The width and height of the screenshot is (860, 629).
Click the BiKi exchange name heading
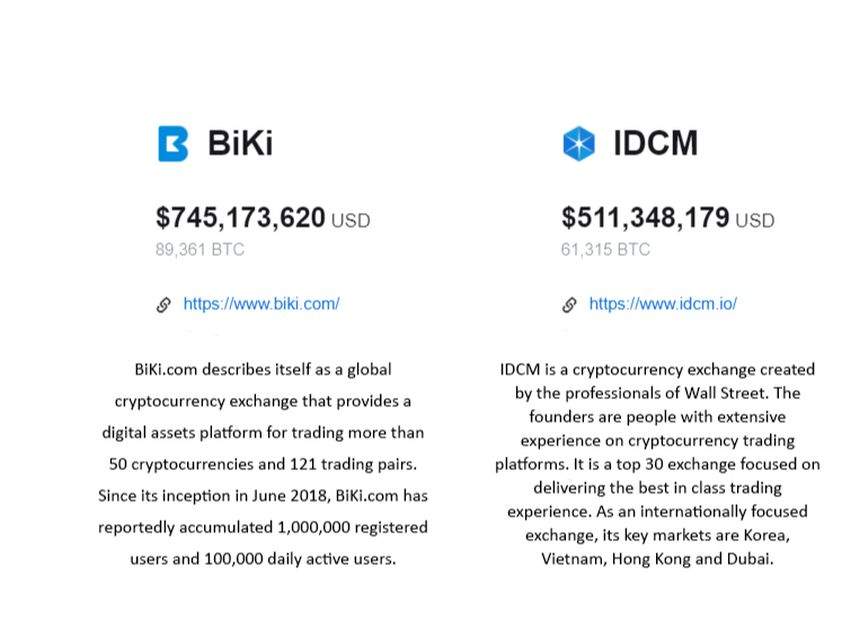pos(240,143)
